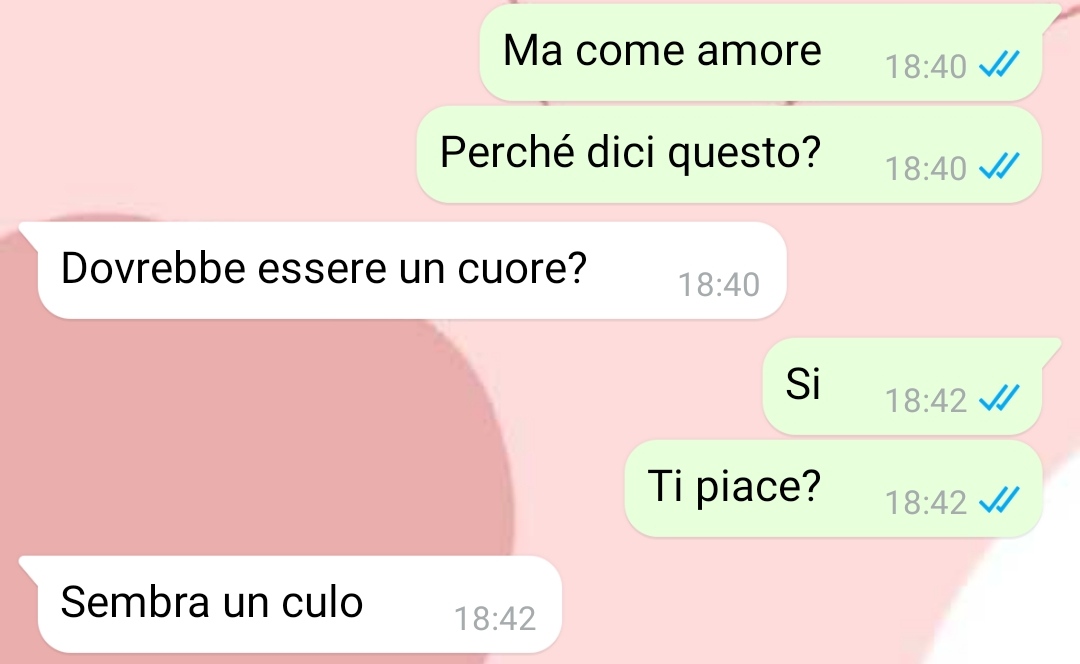Click the 18:40 timestamp on 'Ma come amore'

[926, 67]
